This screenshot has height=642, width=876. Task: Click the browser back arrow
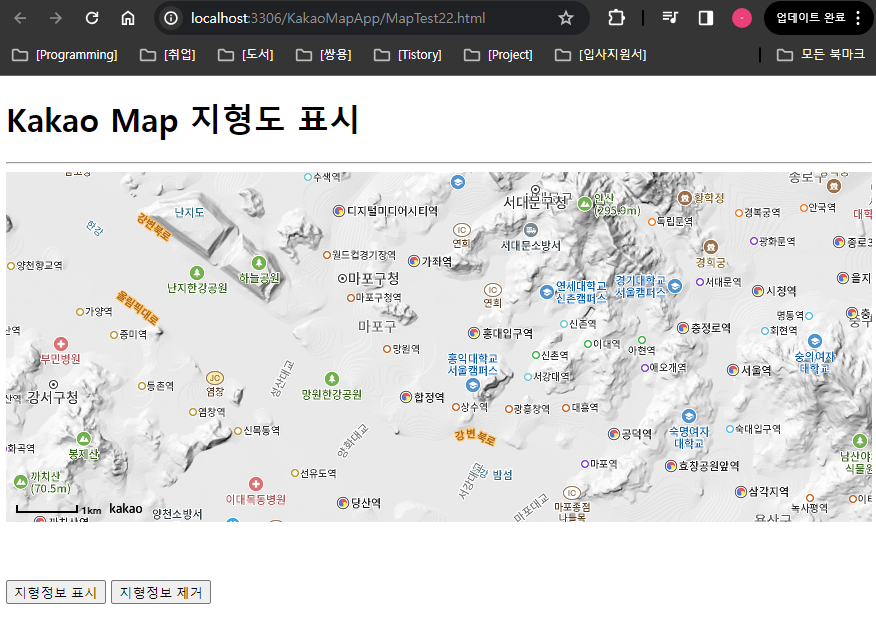(x=20, y=18)
